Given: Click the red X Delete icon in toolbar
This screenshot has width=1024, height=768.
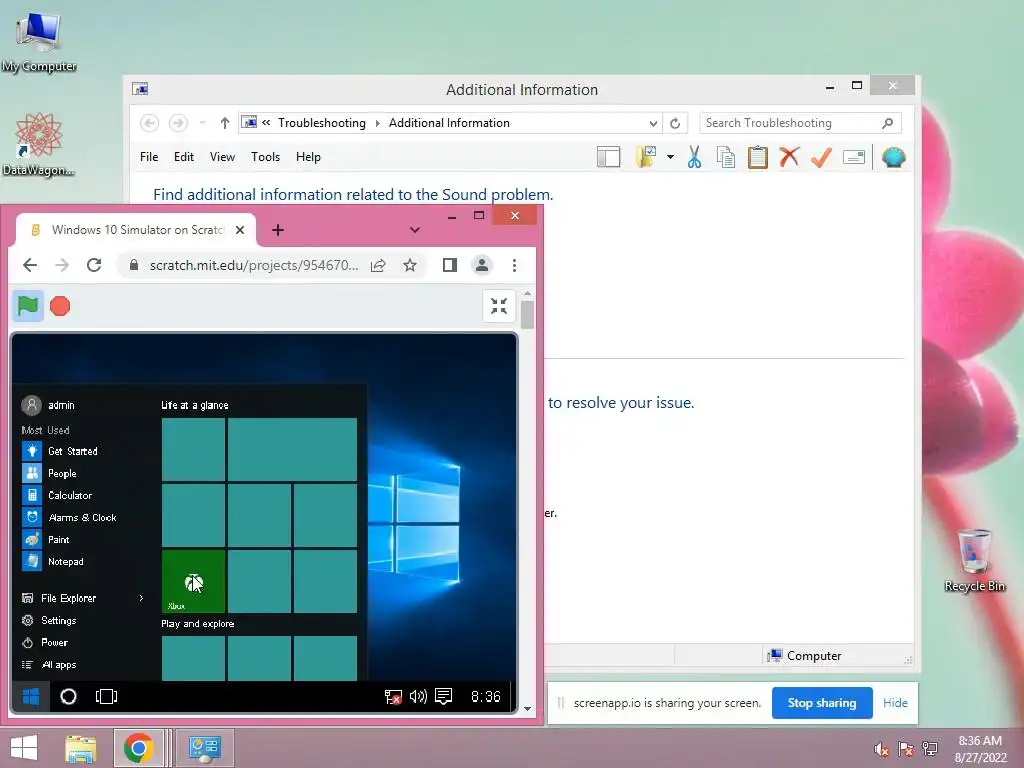Looking at the screenshot, I should [789, 157].
